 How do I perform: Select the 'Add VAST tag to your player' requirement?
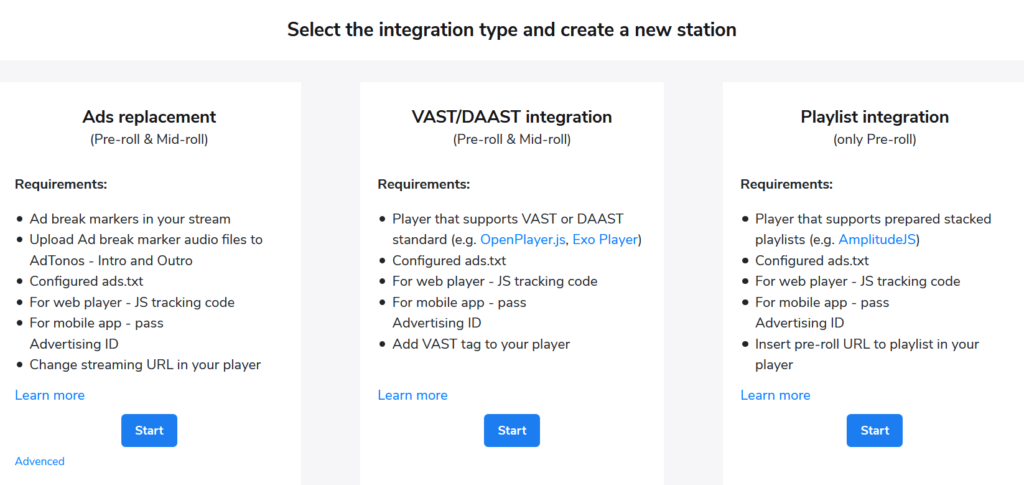[481, 344]
